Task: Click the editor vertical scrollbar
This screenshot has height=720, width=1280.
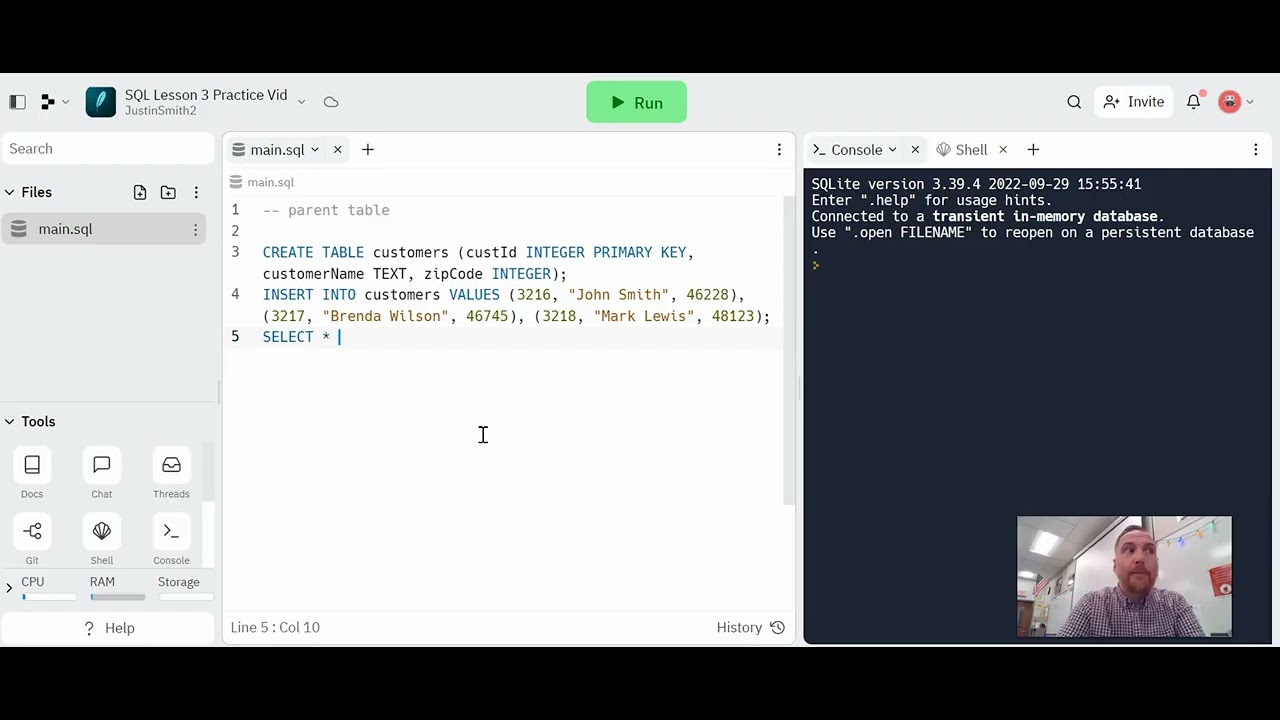Action: pos(788,350)
